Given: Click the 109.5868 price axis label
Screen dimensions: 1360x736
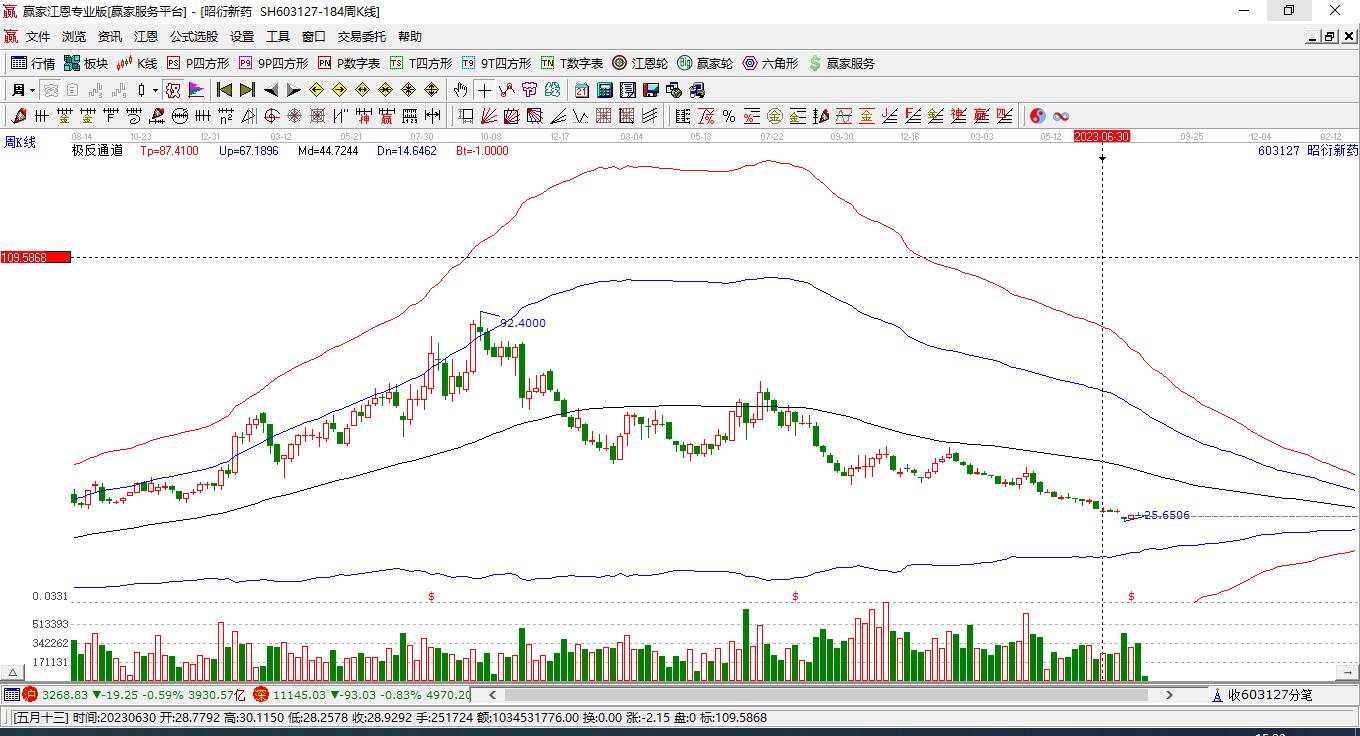Looking at the screenshot, I should pos(35,258).
